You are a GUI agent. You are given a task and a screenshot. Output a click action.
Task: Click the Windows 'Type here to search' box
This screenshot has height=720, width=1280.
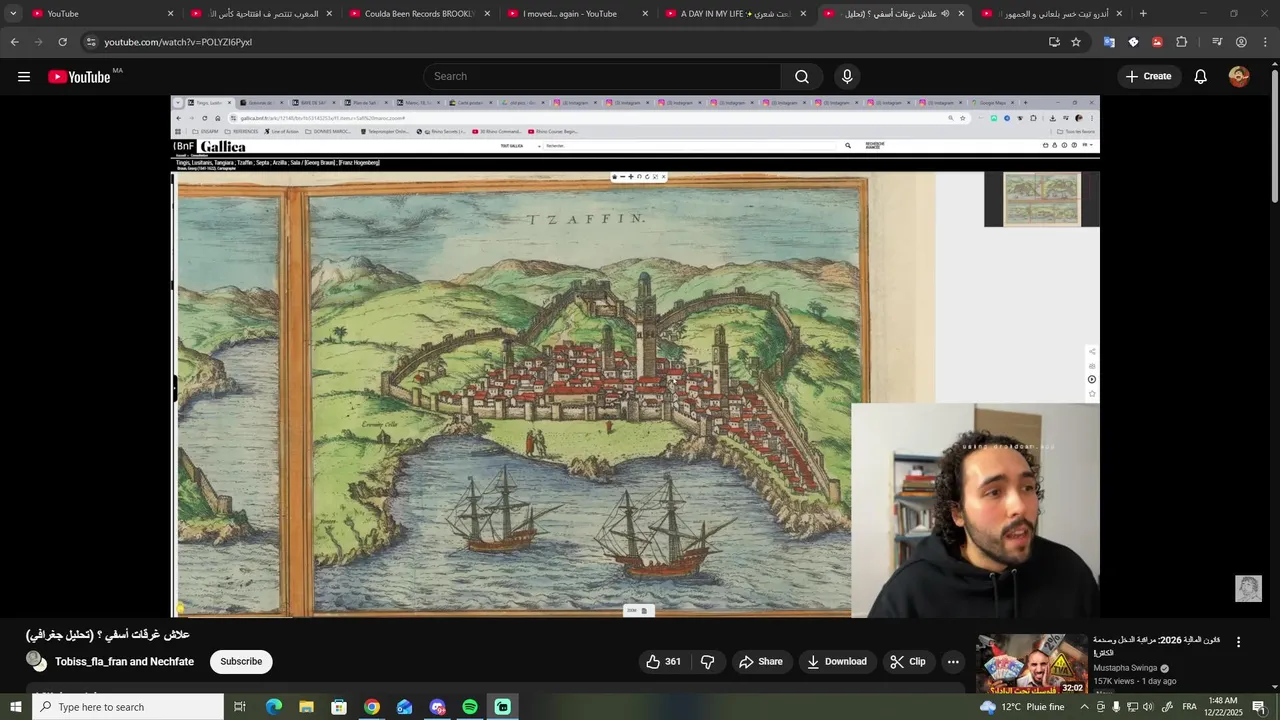(x=128, y=707)
